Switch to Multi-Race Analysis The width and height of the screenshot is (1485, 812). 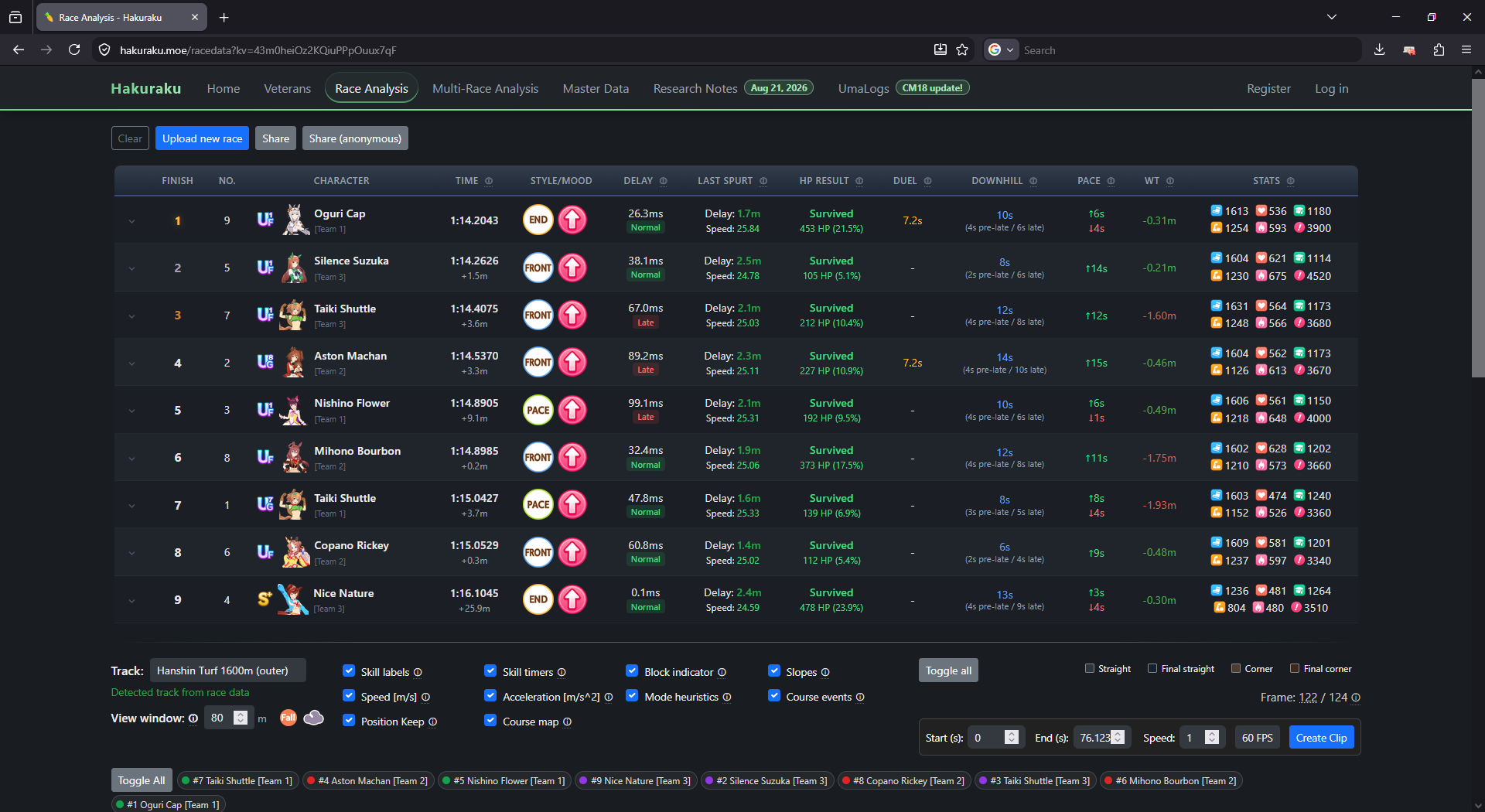tap(485, 89)
